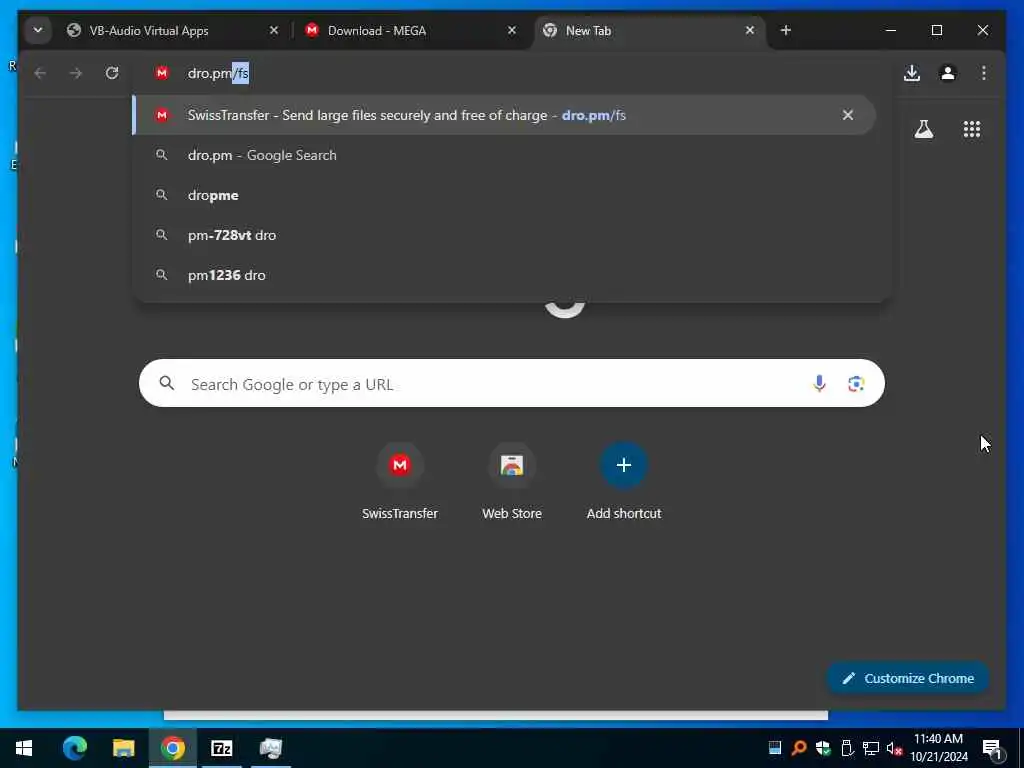1024x768 pixels.
Task: Open the taskbar clock showing 11:40 AM
Action: [938, 748]
